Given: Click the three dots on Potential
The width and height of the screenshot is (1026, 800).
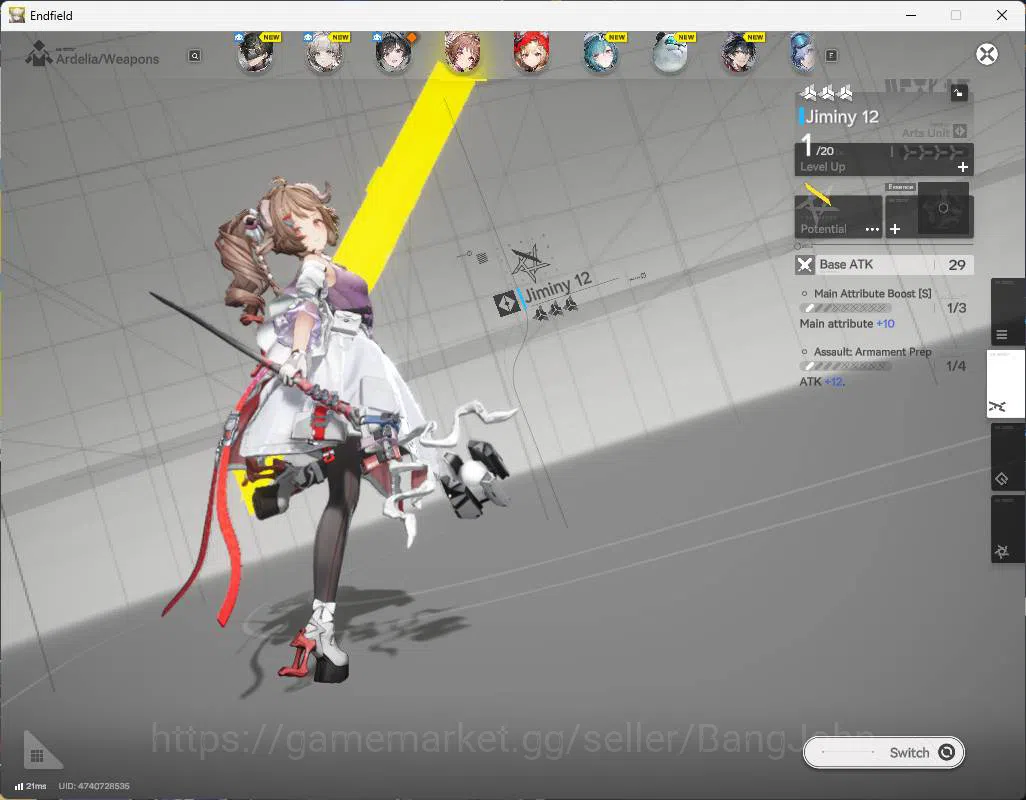Looking at the screenshot, I should point(872,229).
